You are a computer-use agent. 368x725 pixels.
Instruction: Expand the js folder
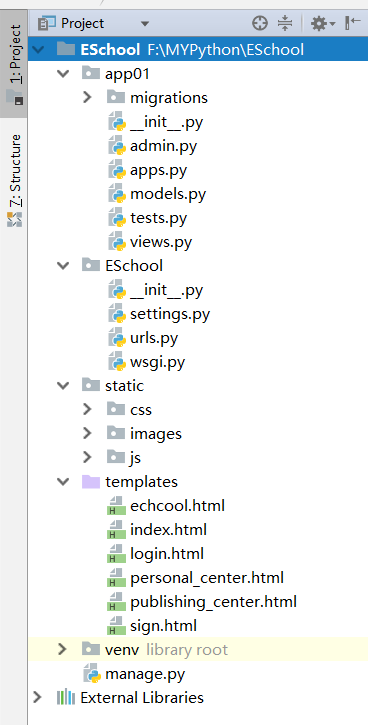point(87,457)
